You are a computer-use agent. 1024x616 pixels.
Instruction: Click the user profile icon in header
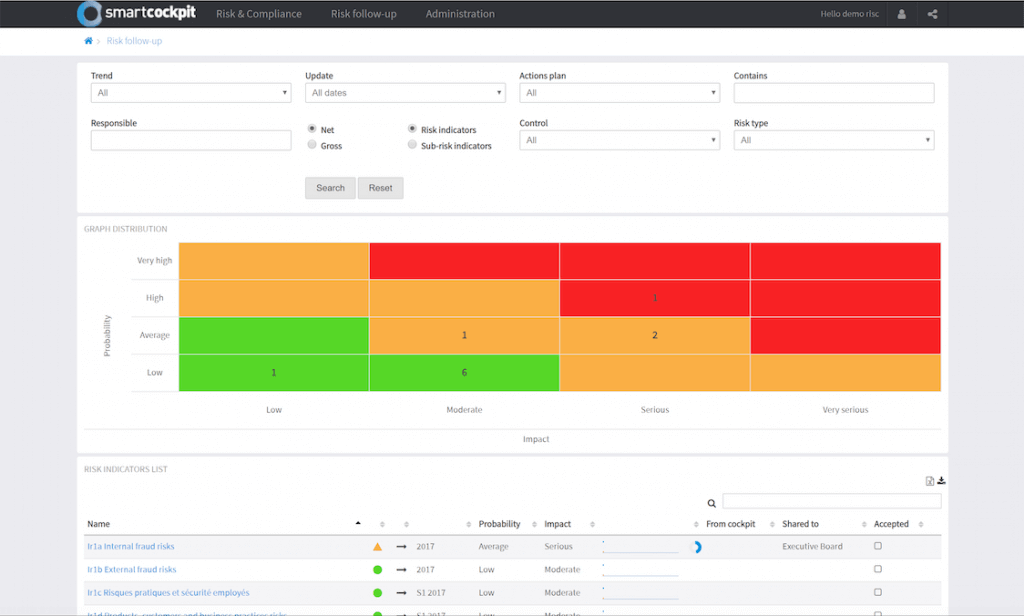click(x=902, y=14)
